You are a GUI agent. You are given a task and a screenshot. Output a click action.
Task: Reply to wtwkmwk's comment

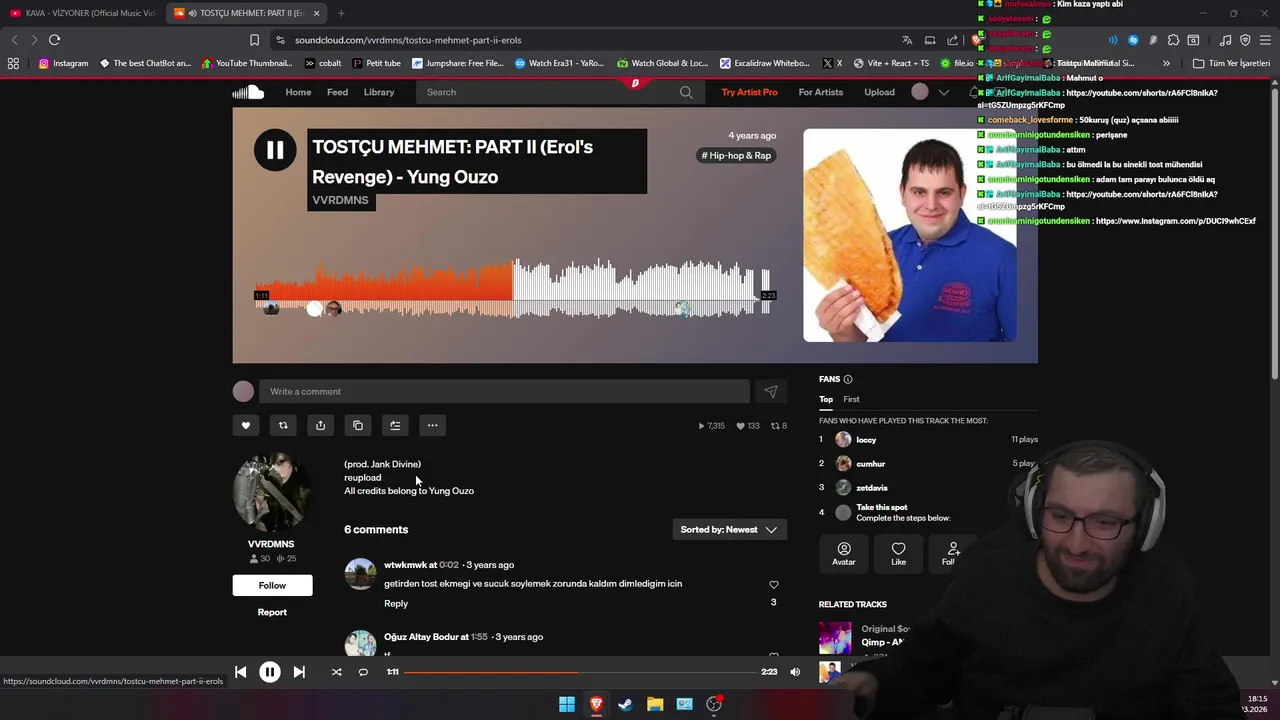click(396, 603)
